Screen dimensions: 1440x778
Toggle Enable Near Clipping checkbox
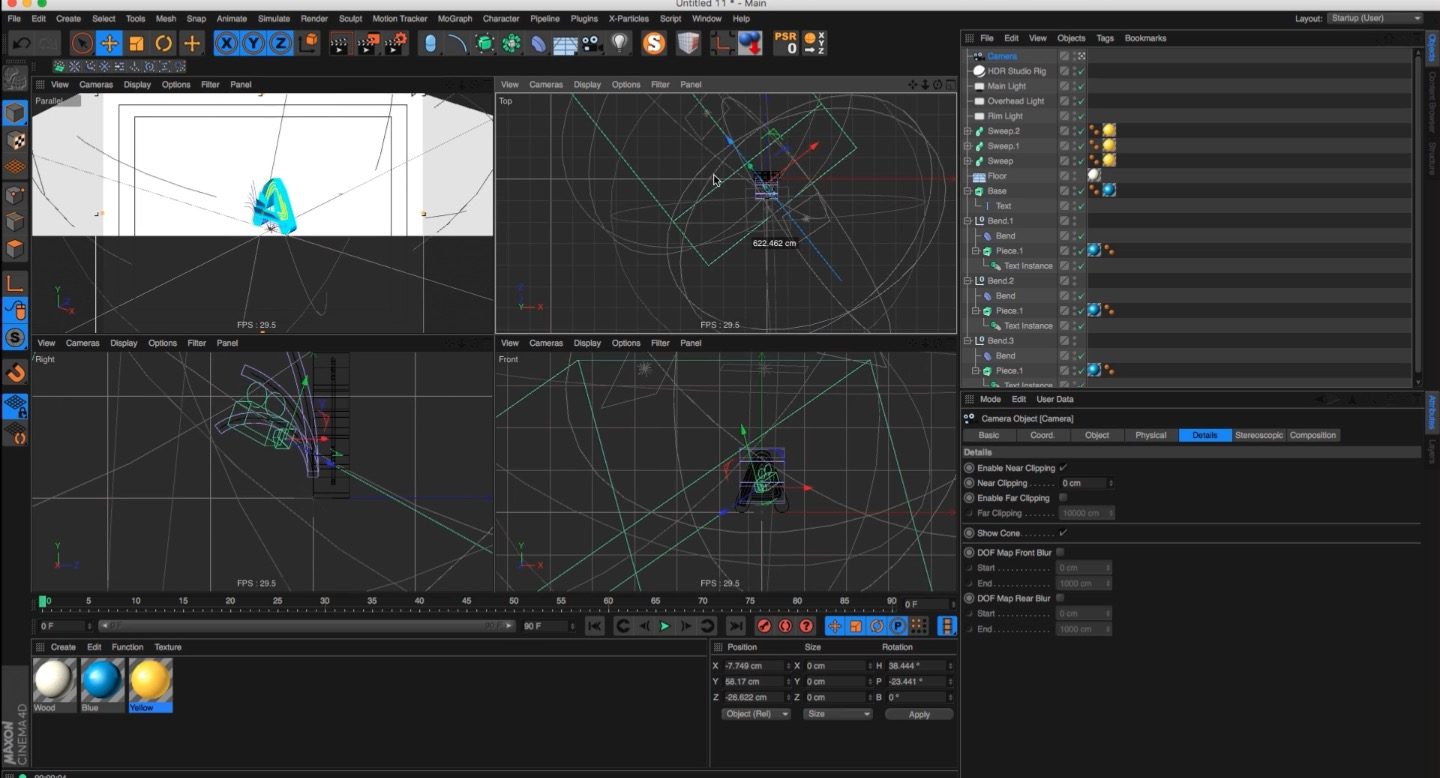tap(1063, 468)
